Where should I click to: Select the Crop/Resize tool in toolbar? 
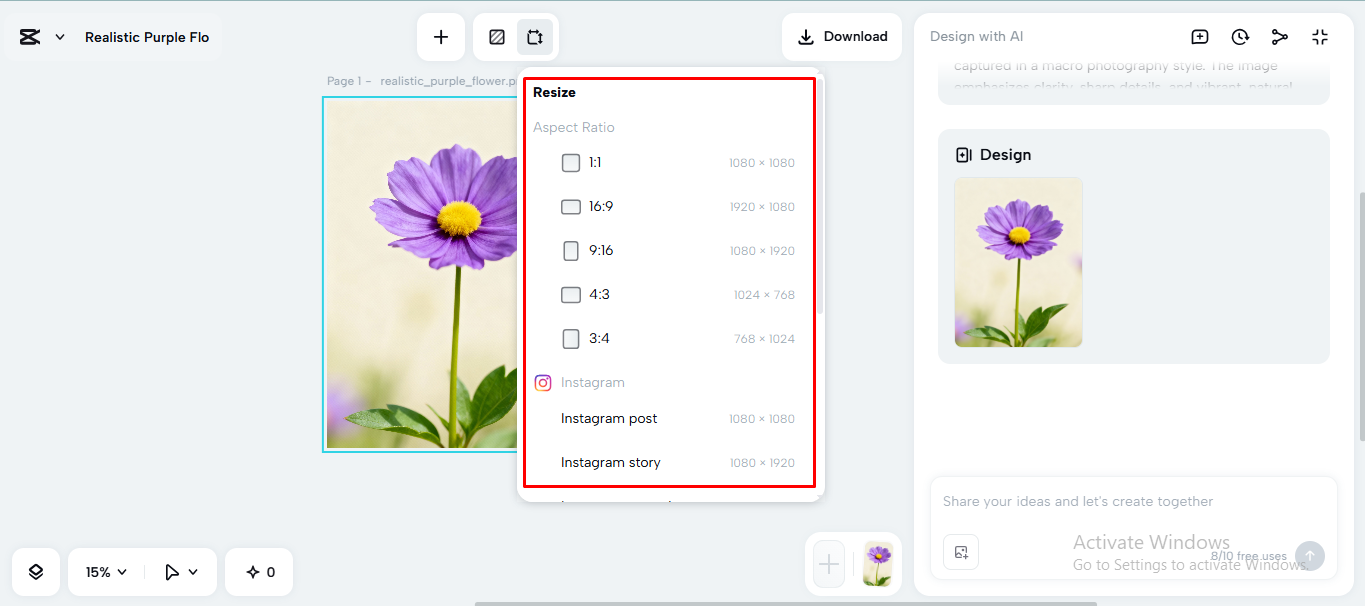535,36
